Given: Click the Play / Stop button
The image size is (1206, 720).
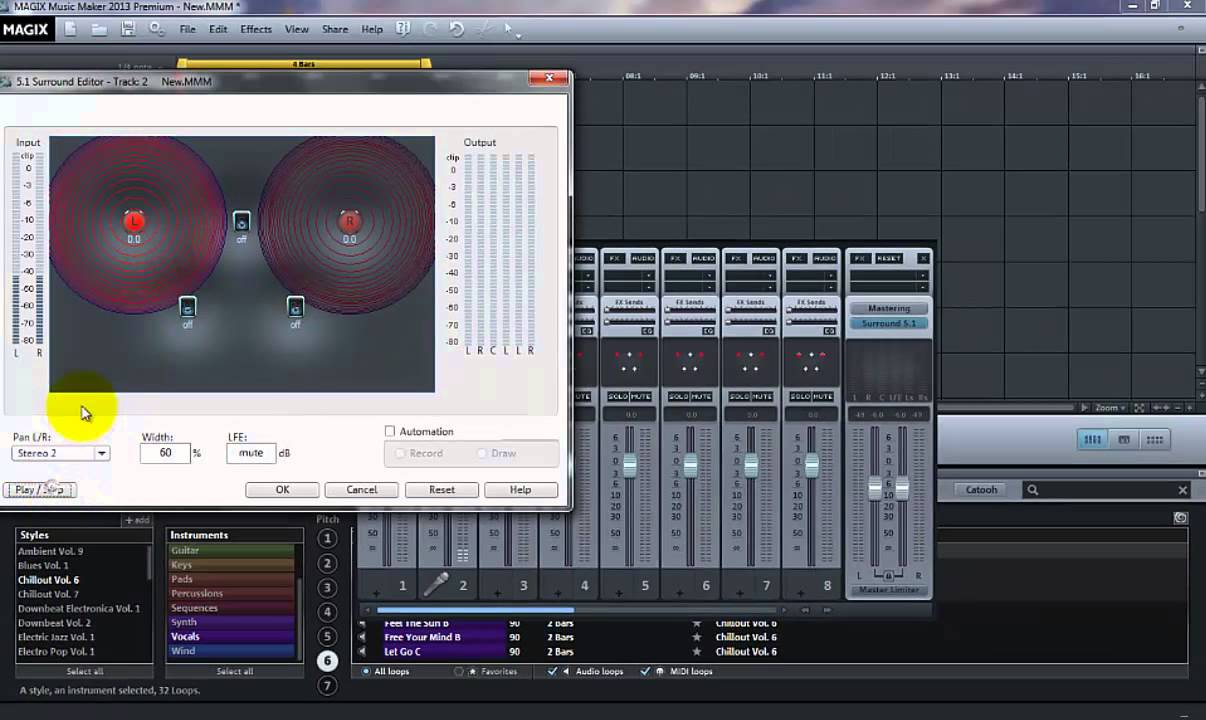Looking at the screenshot, I should click(40, 490).
